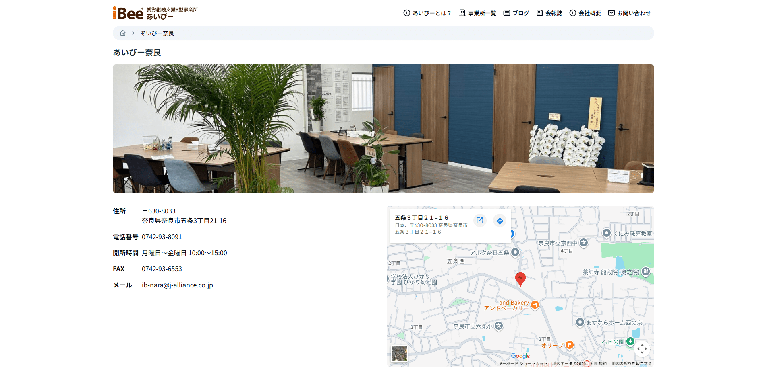Image resolution: width=767 pixels, height=375 pixels.
Task: Click the email address link next to メール
Action: [177, 285]
